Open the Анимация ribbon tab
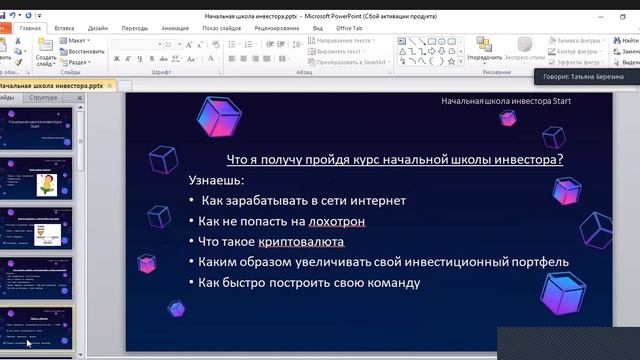 click(175, 28)
